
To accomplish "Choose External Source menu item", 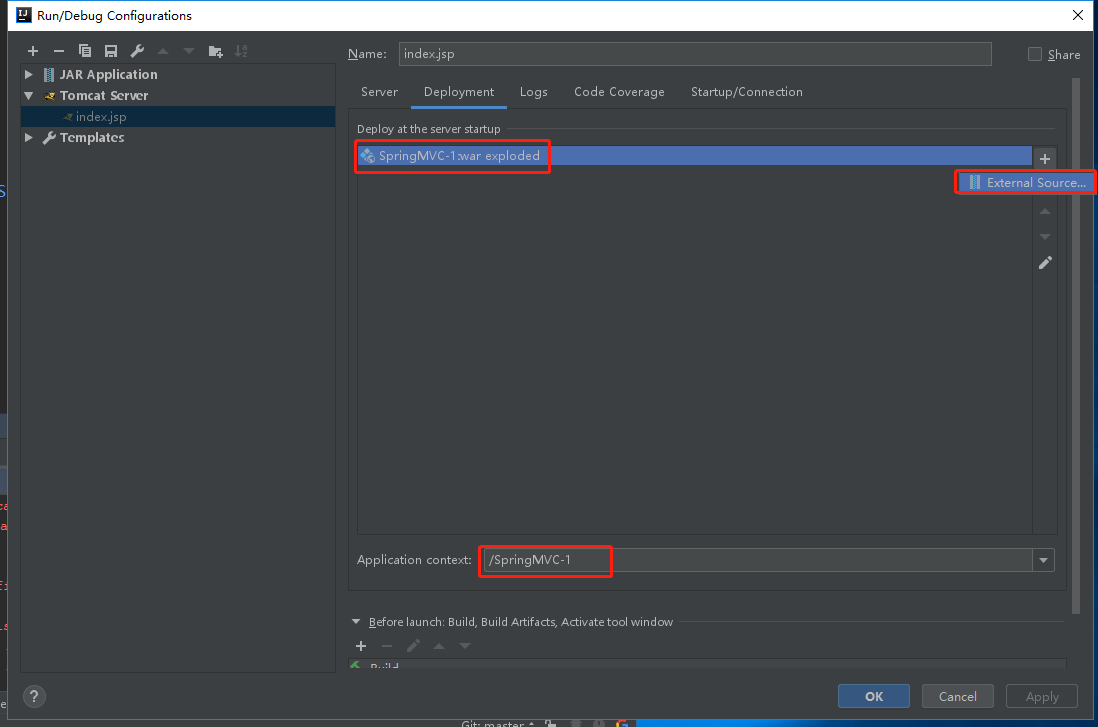I will click(x=1027, y=183).
